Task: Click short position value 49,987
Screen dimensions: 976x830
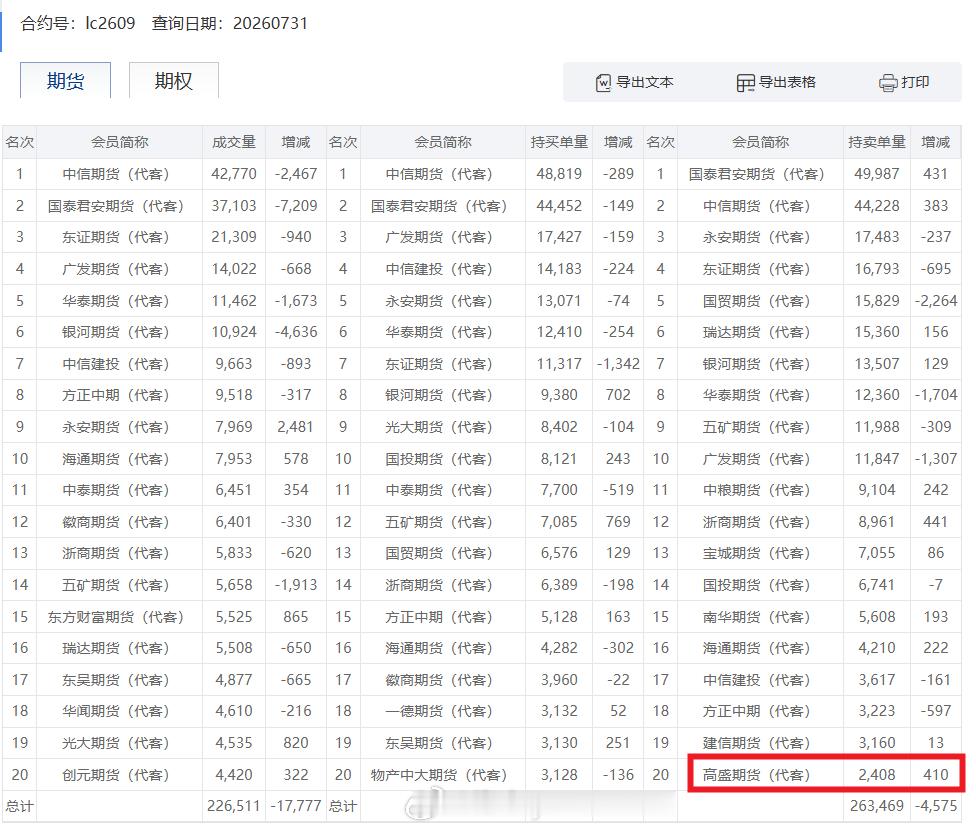Action: point(876,174)
